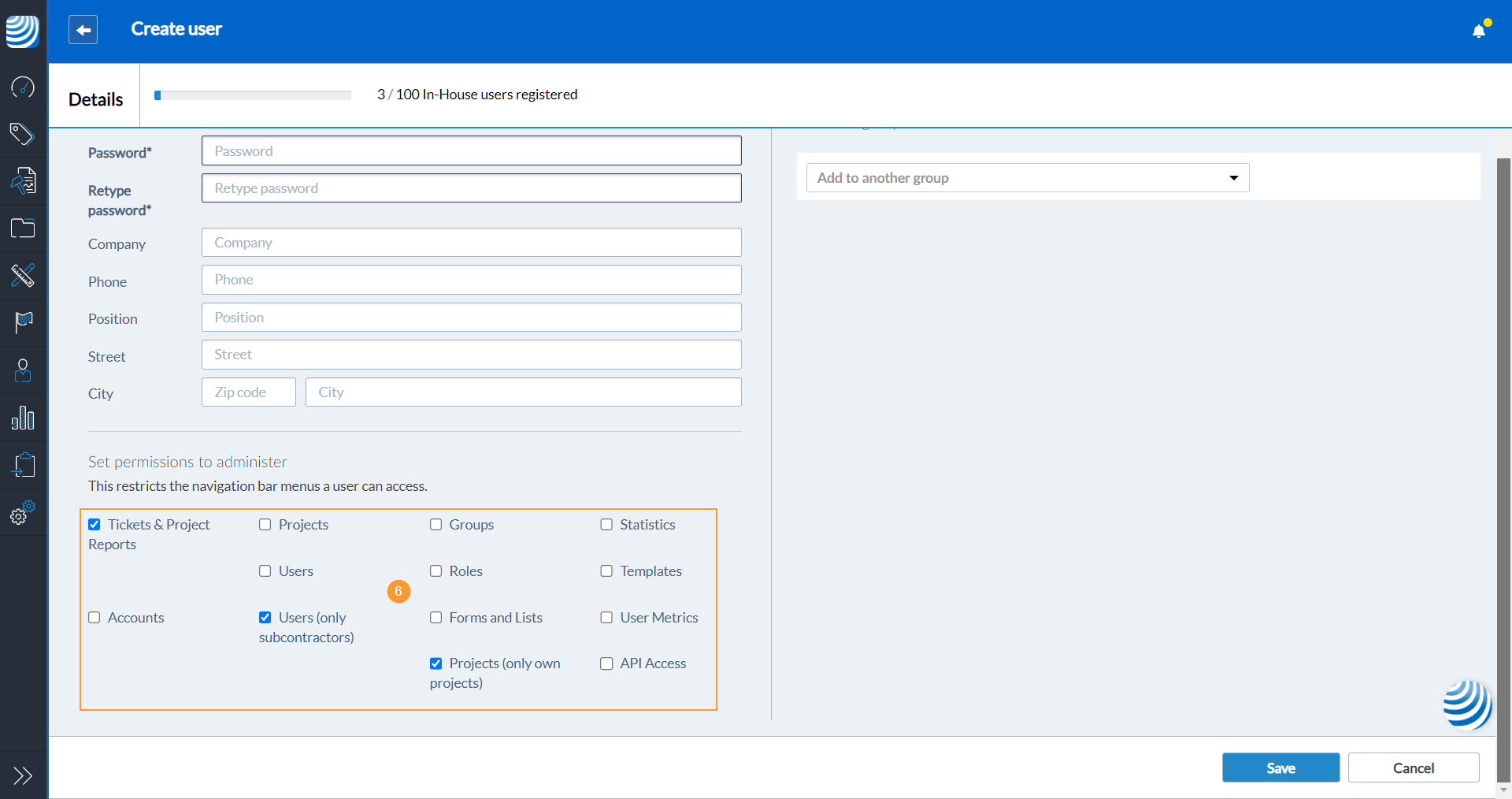The height and width of the screenshot is (799, 1512).
Task: Open the notifications bell
Action: coord(1479,30)
